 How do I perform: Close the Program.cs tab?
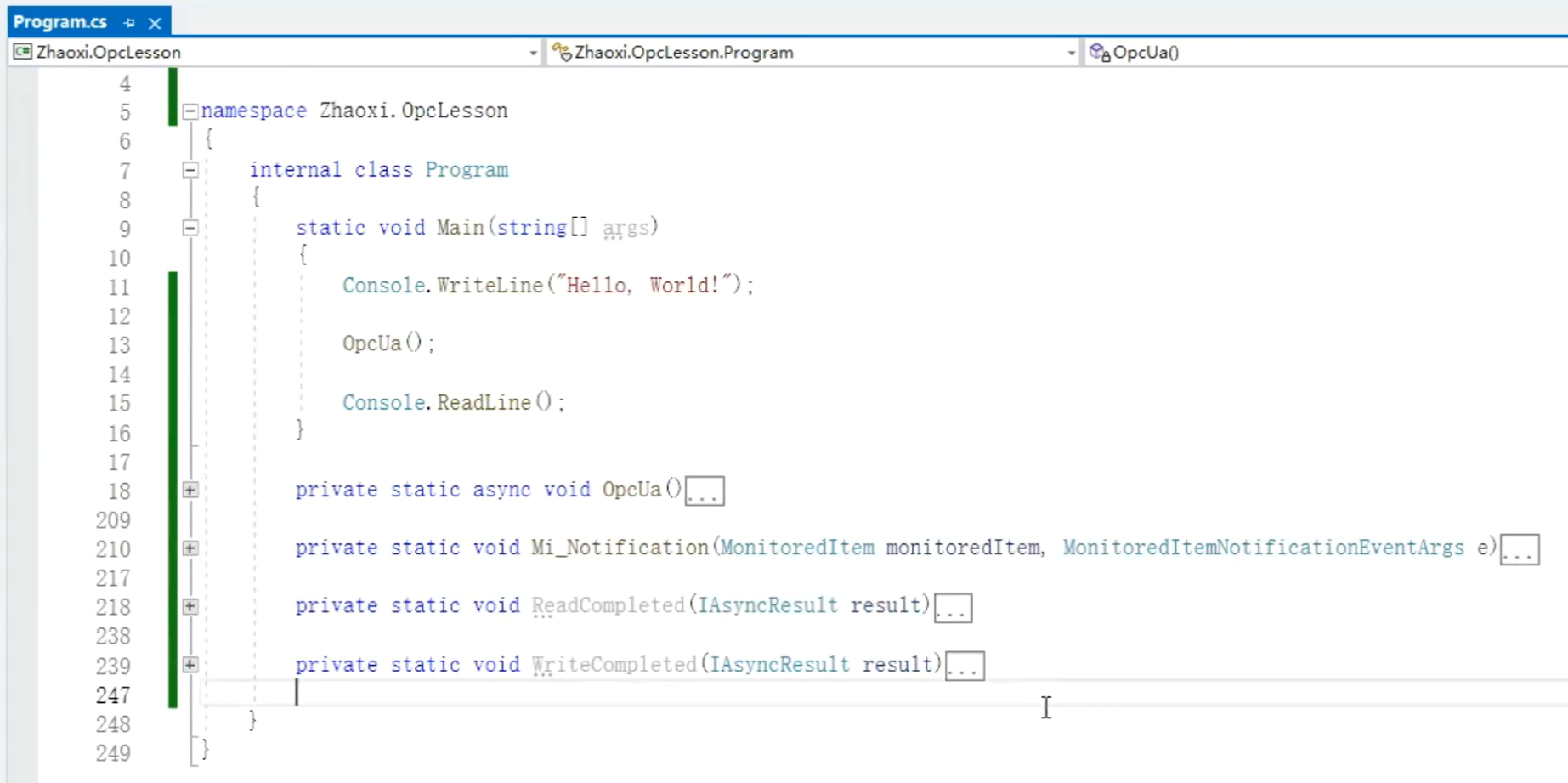tap(155, 23)
